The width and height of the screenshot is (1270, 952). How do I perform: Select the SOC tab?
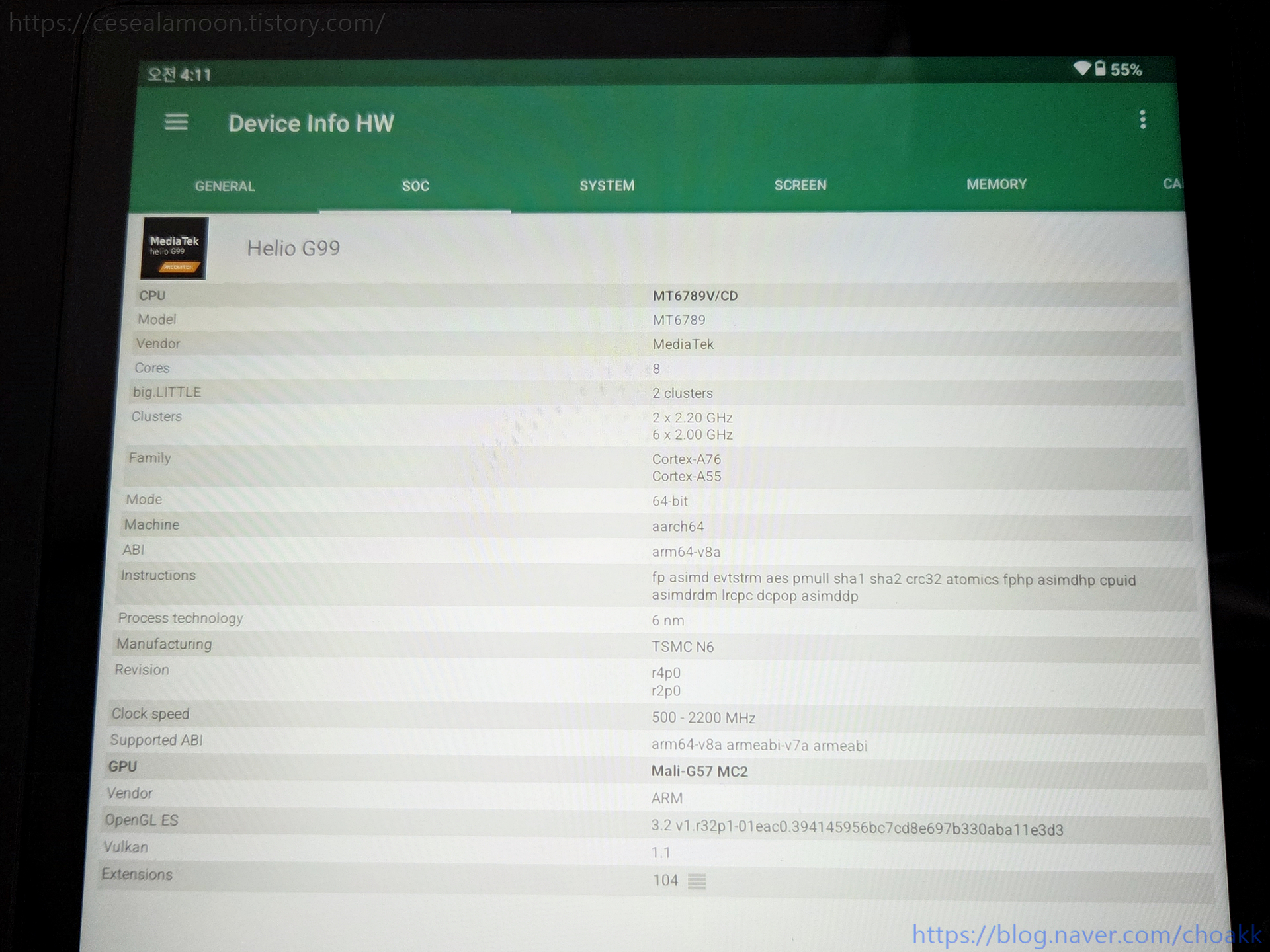tap(415, 186)
